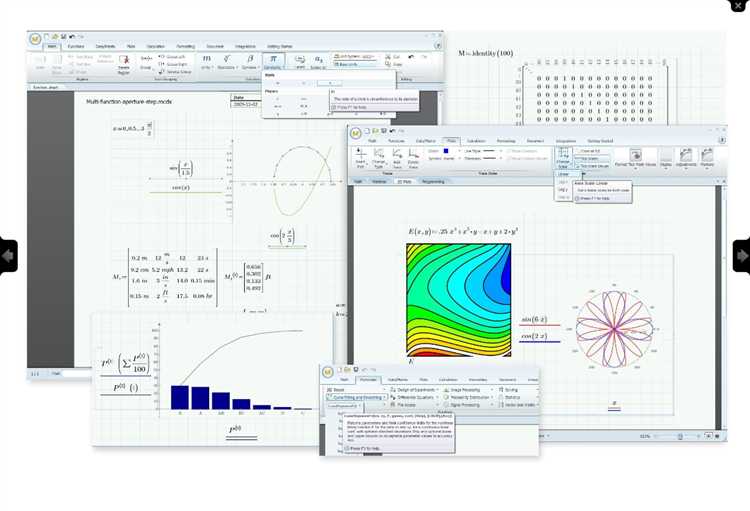The image size is (750, 511).
Task: Open the Constants pi button in top-left window
Action: [273, 61]
